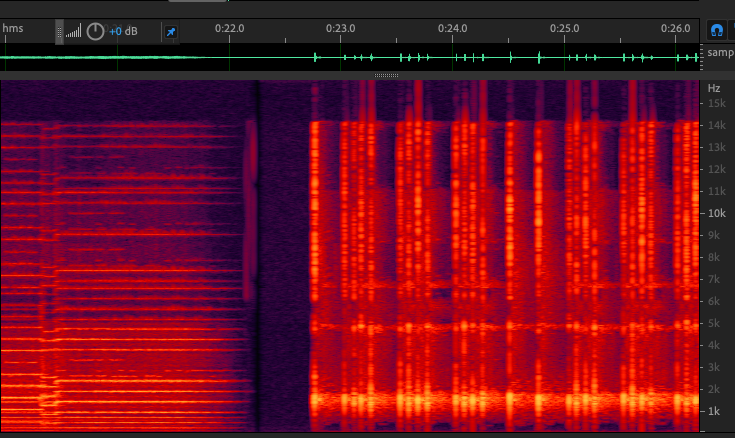Click the 0:26.0 mark on timeline ruler
The width and height of the screenshot is (735, 438).
coord(675,28)
